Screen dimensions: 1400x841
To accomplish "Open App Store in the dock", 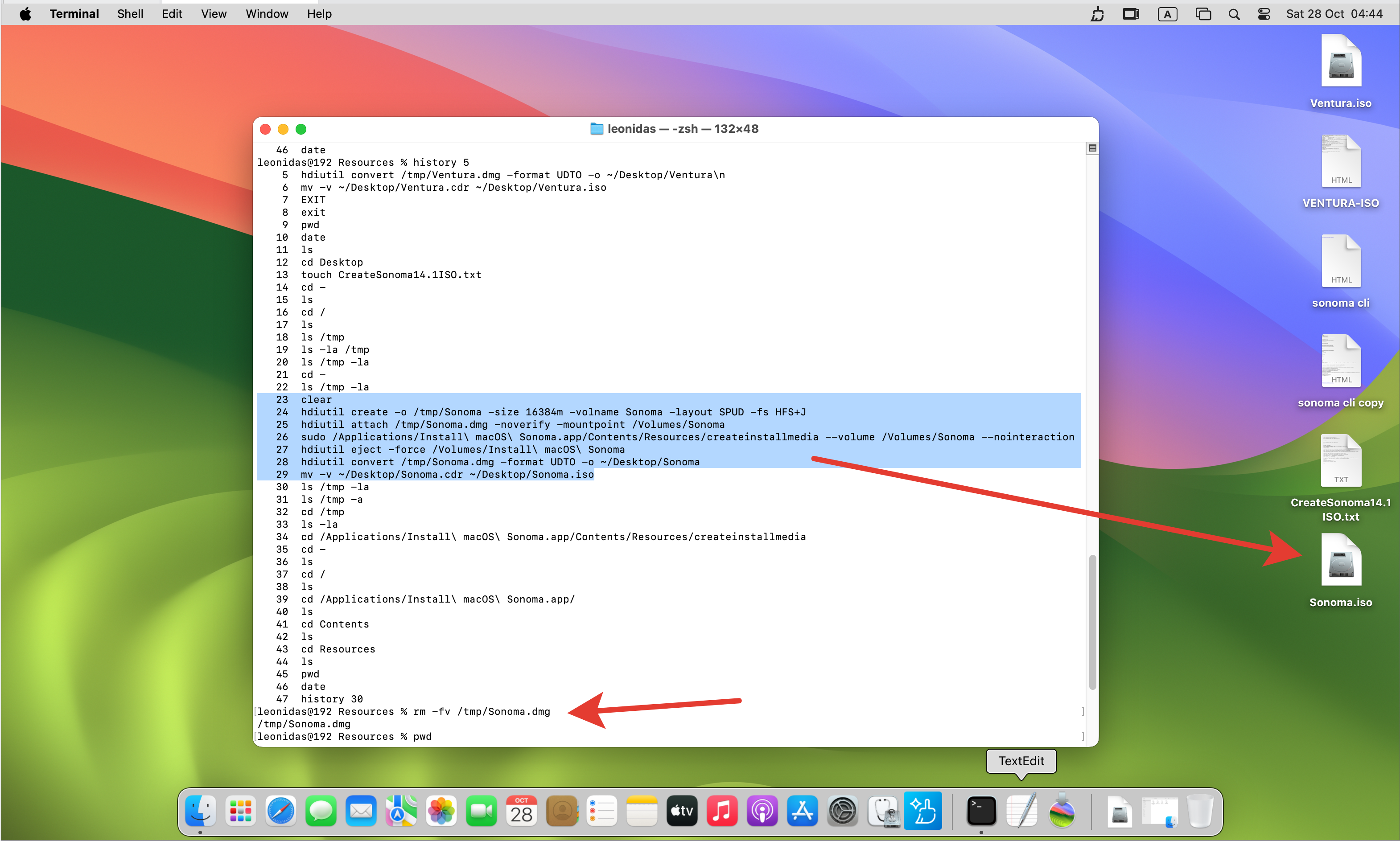I will pos(803,811).
